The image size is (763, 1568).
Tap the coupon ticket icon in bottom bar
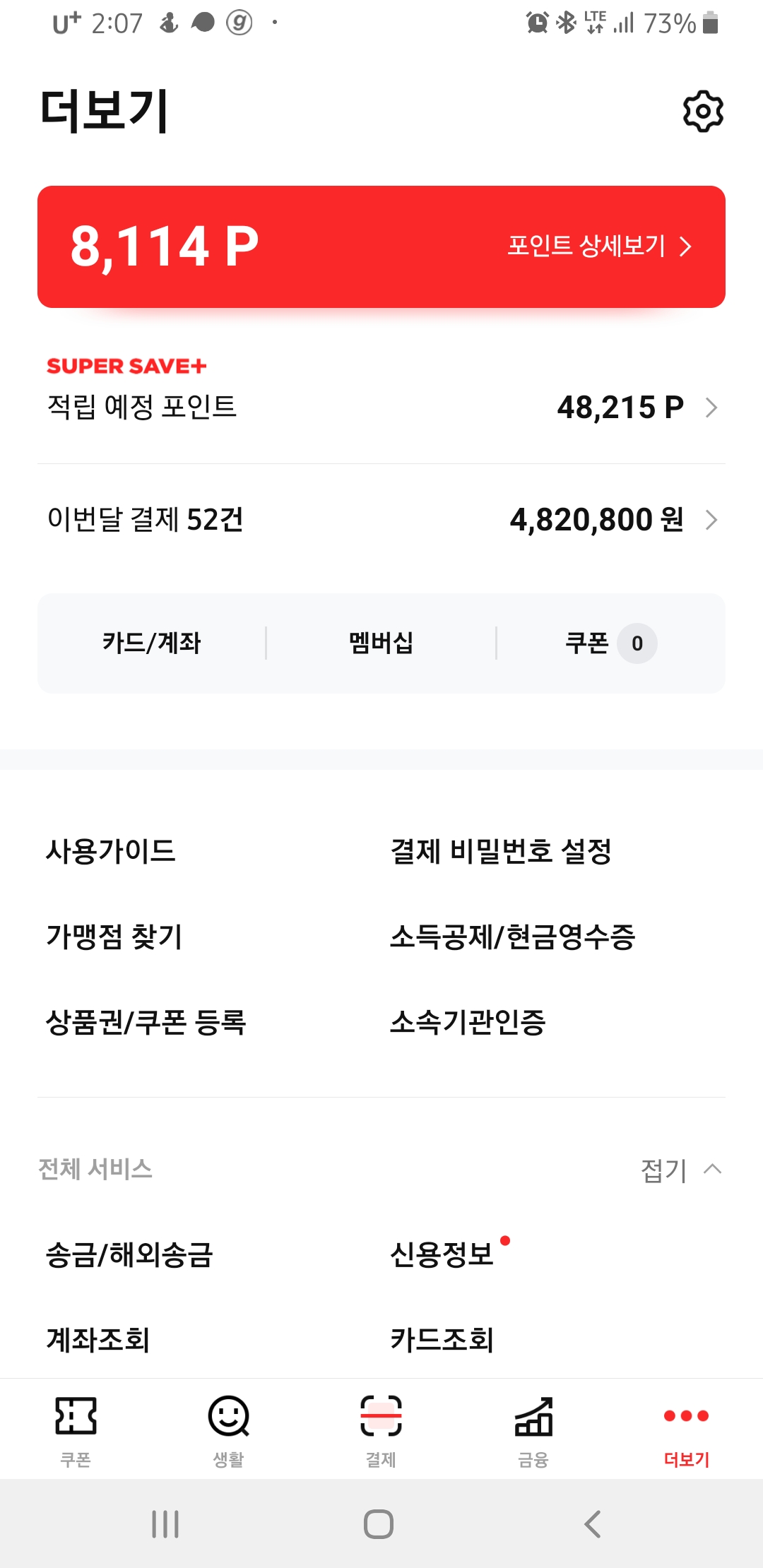(x=76, y=1416)
